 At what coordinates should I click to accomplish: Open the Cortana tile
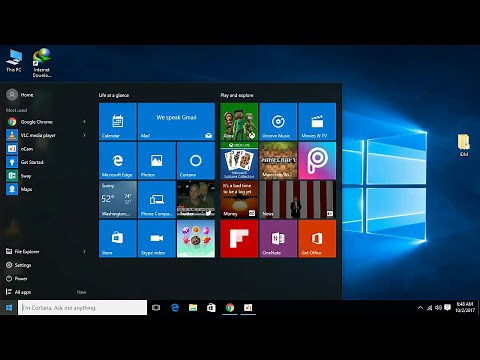point(196,160)
